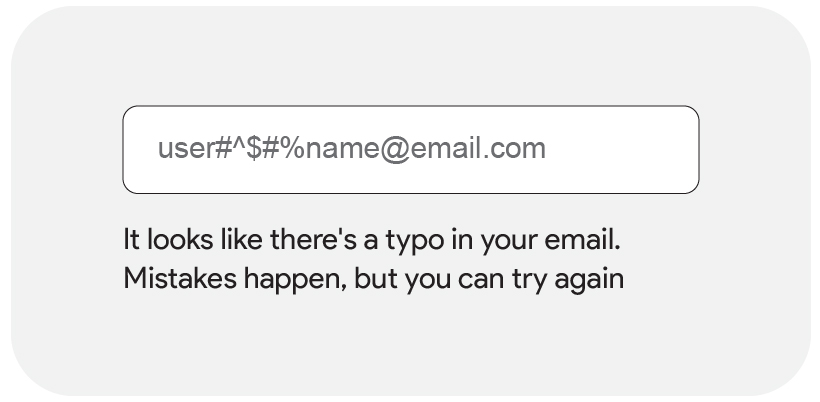Click gray card area above email field
820x402 pixels.
[411, 55]
